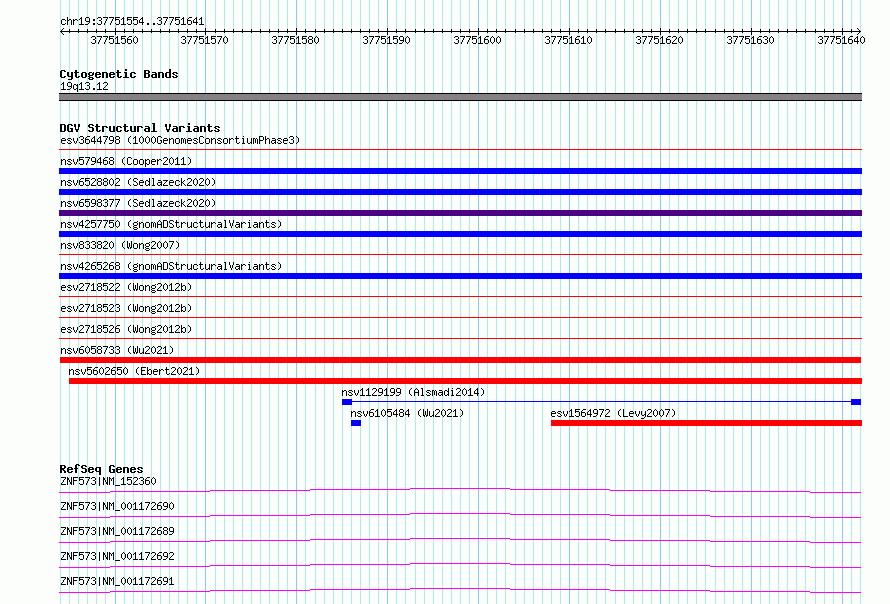Open gene label ZNF573|NM_152360
This screenshot has height=604, width=890.
[108, 481]
